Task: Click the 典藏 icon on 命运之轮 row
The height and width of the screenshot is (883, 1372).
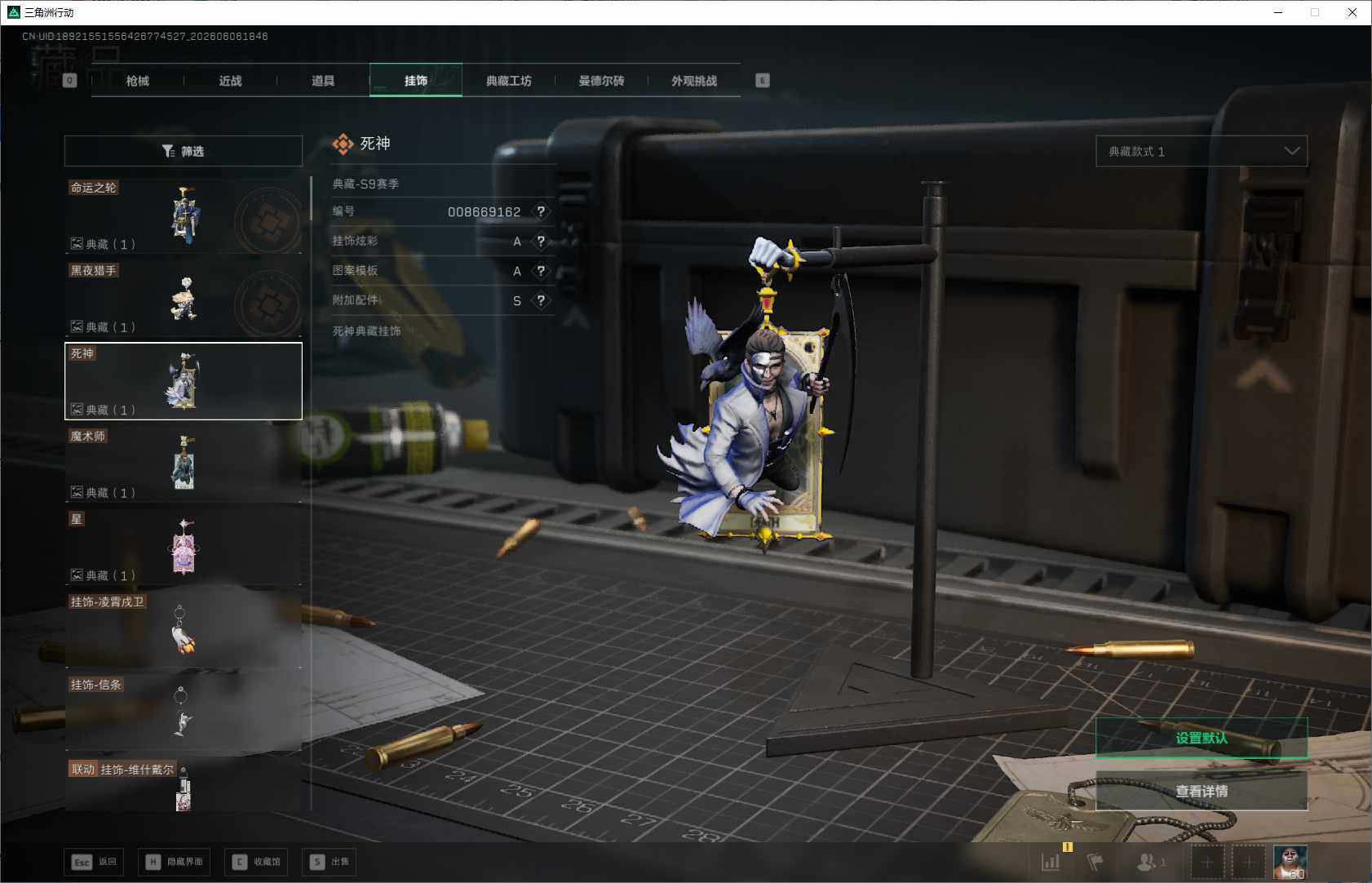Action: coord(76,243)
